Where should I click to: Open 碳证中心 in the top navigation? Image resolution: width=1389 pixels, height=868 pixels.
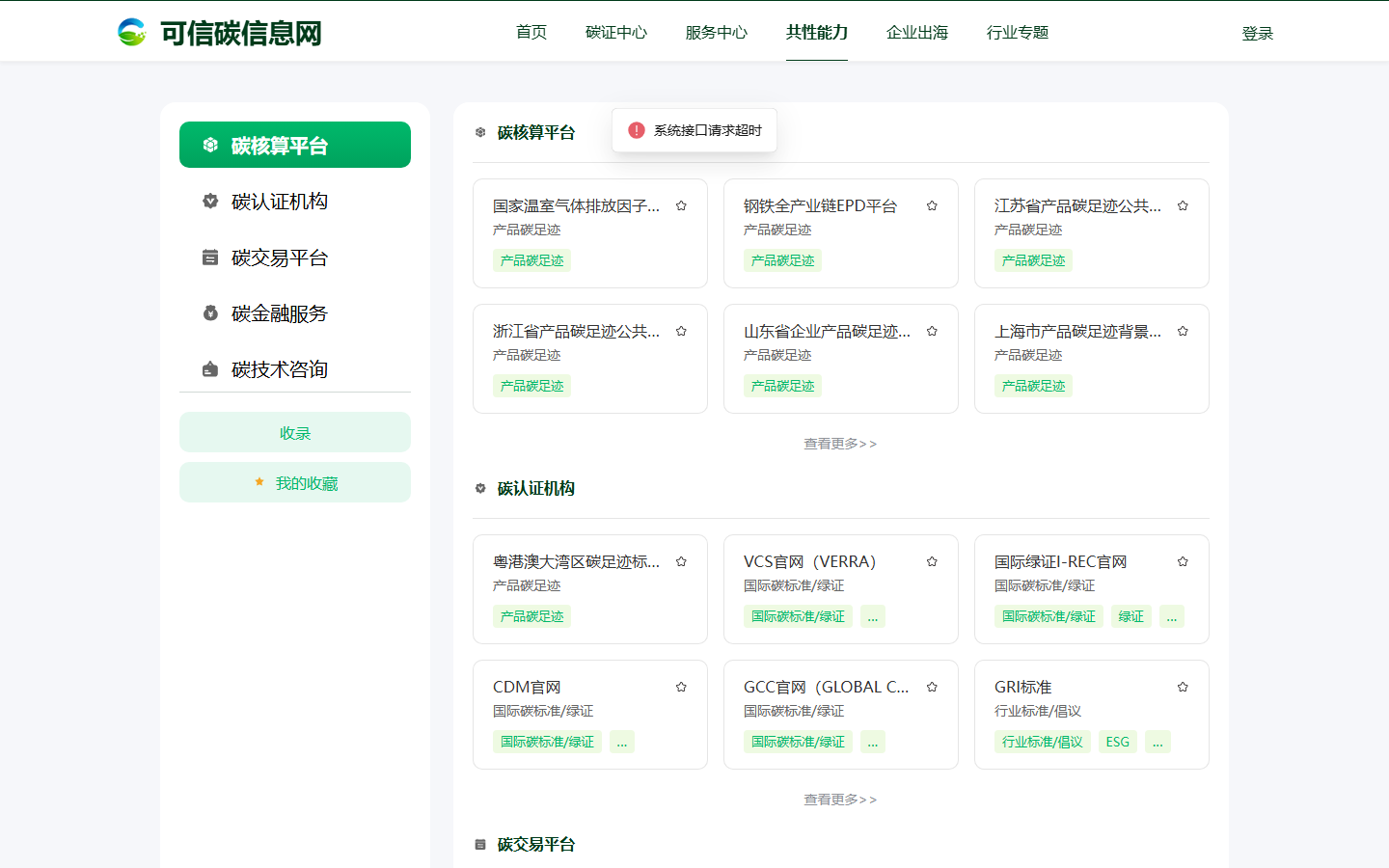click(x=616, y=32)
